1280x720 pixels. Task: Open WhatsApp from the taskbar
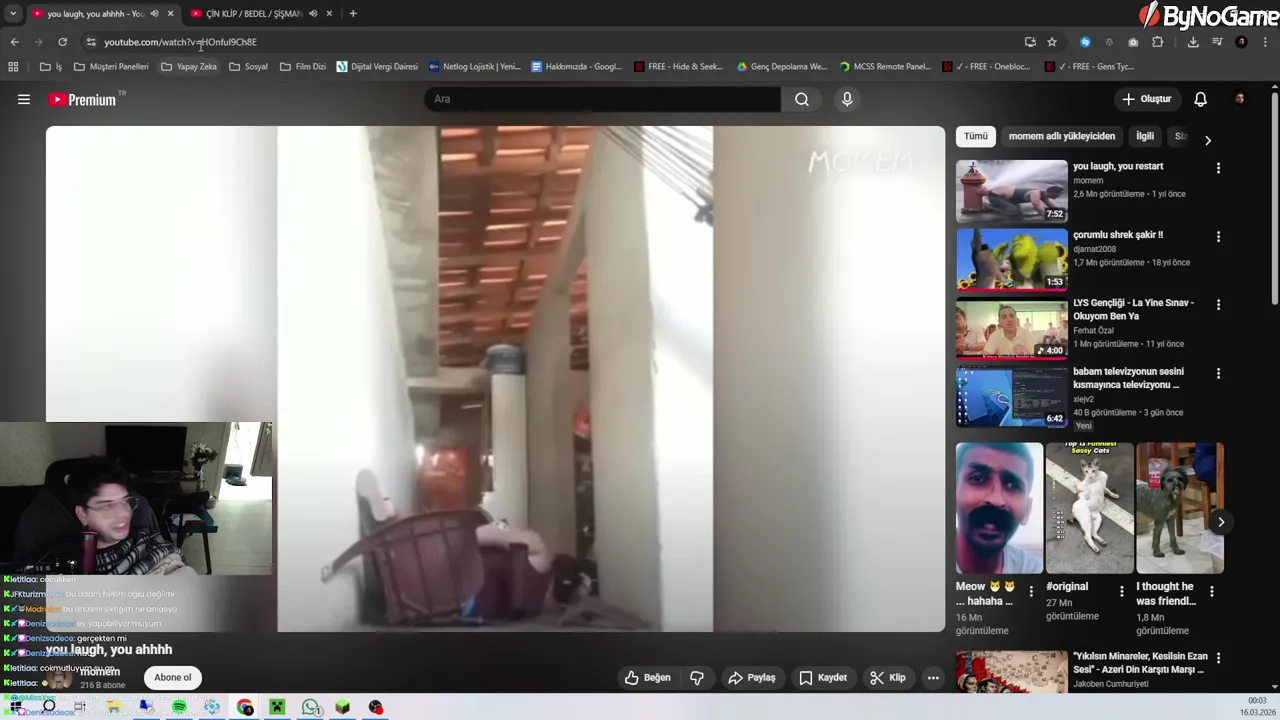pos(311,707)
